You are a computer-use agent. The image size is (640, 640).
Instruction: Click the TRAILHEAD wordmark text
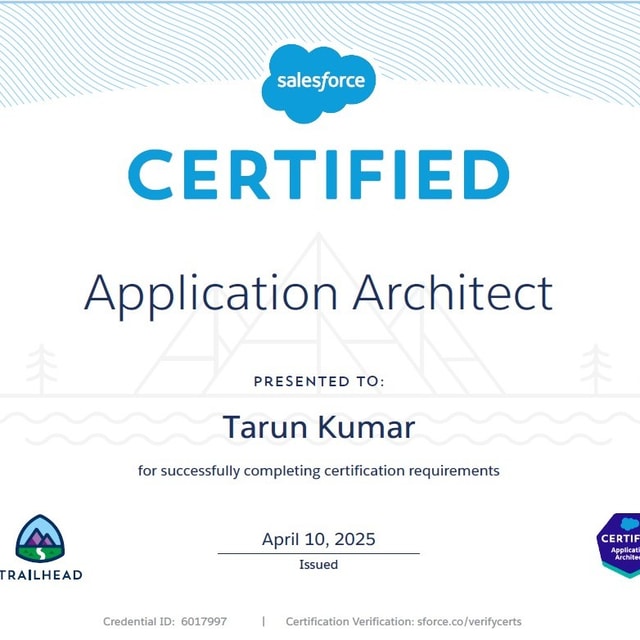point(41,575)
